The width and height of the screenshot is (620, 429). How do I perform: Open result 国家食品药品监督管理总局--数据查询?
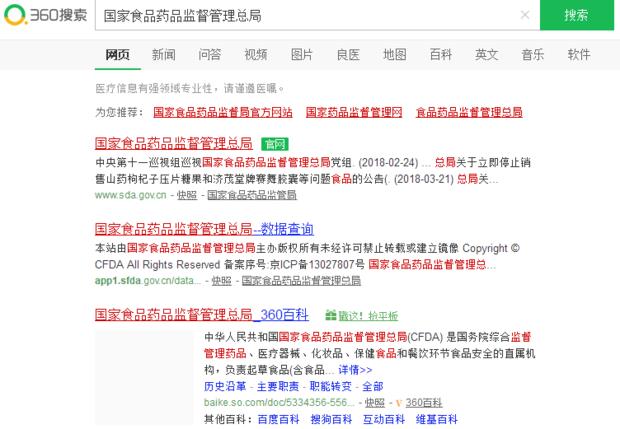(x=204, y=229)
